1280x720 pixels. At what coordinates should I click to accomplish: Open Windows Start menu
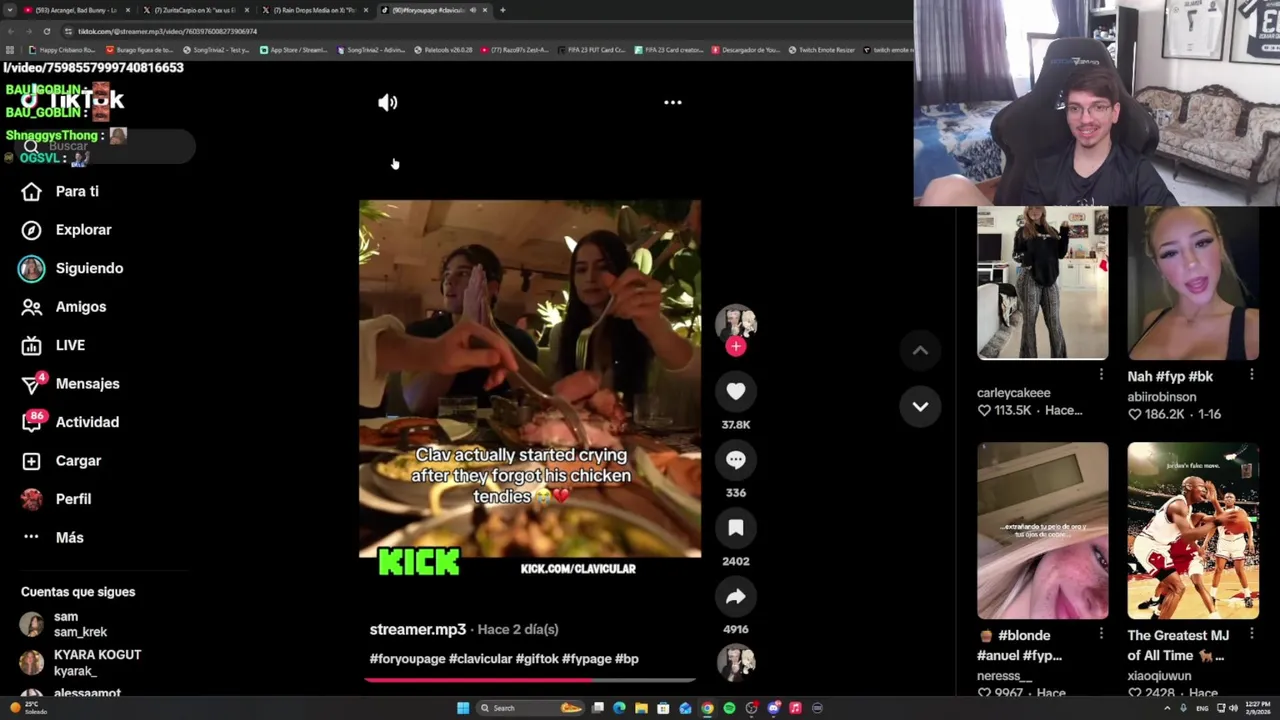pos(463,708)
